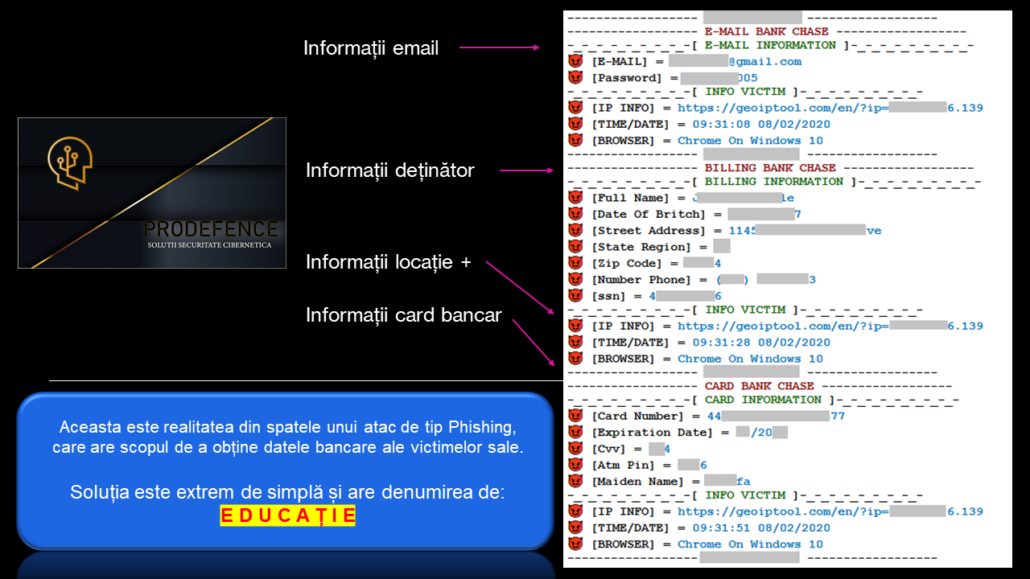Viewport: 1030px width, 579px height.
Task: Select the 'CARD BANK CHASE' heading
Action: tap(759, 386)
